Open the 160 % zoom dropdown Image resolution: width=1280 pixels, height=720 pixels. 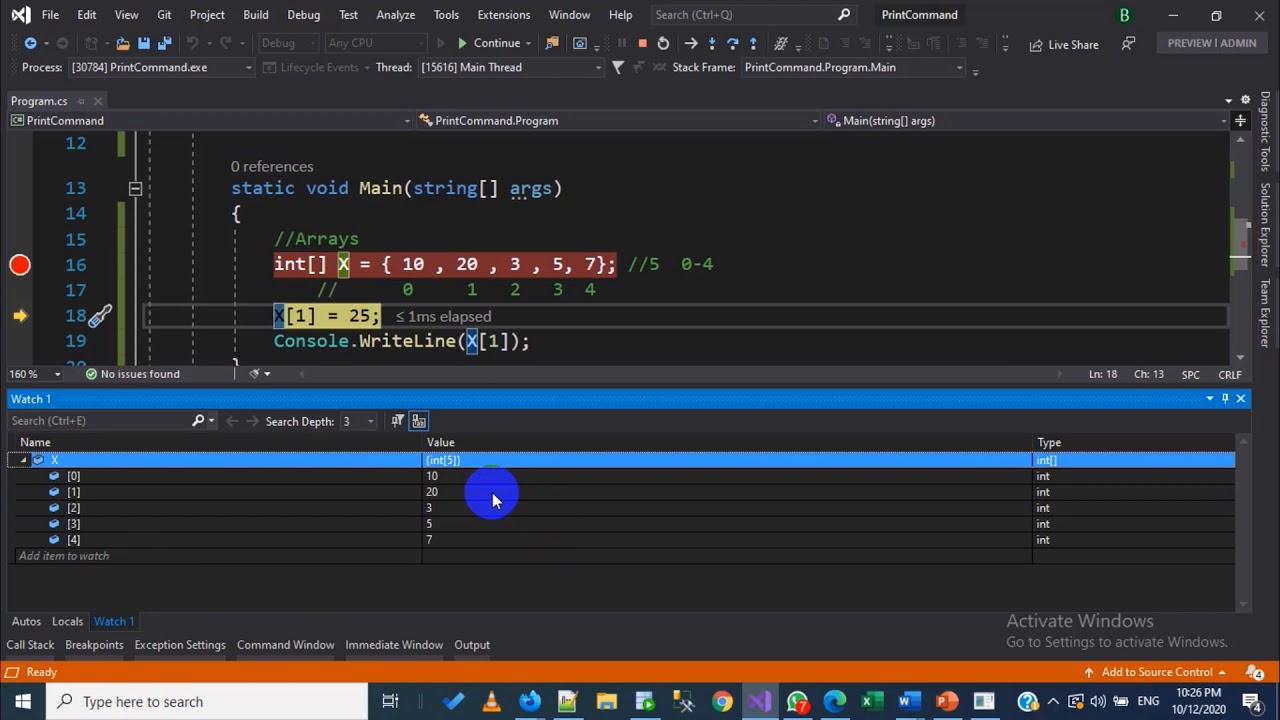pyautogui.click(x=36, y=374)
